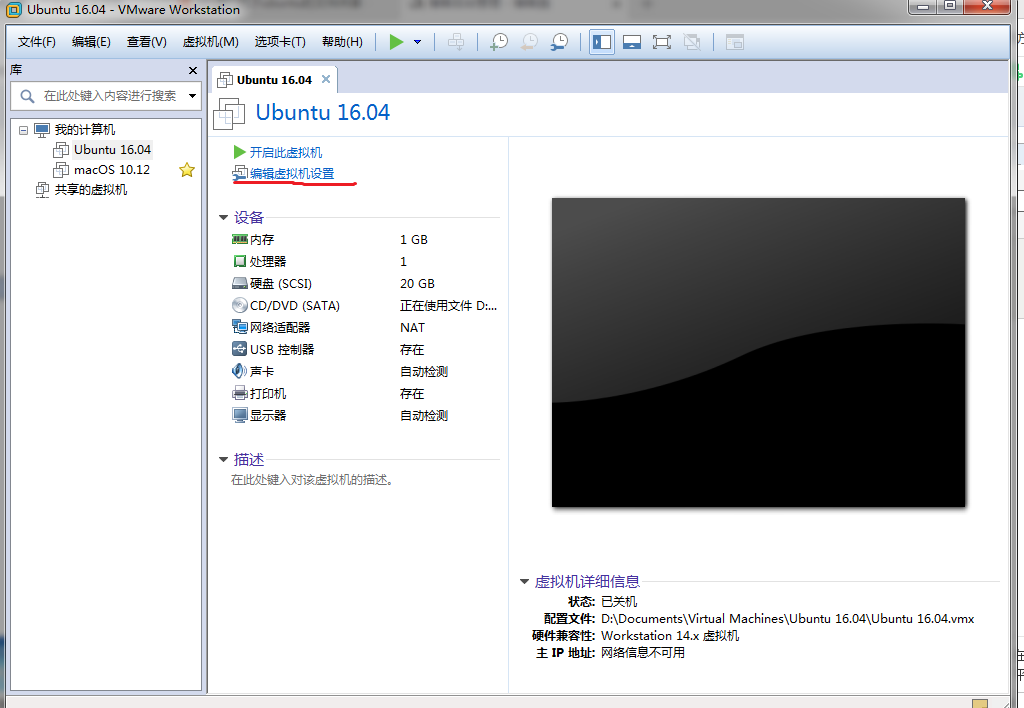This screenshot has height=708, width=1024.
Task: Click the 编辑虚拟机设置 link
Action: (x=291, y=173)
